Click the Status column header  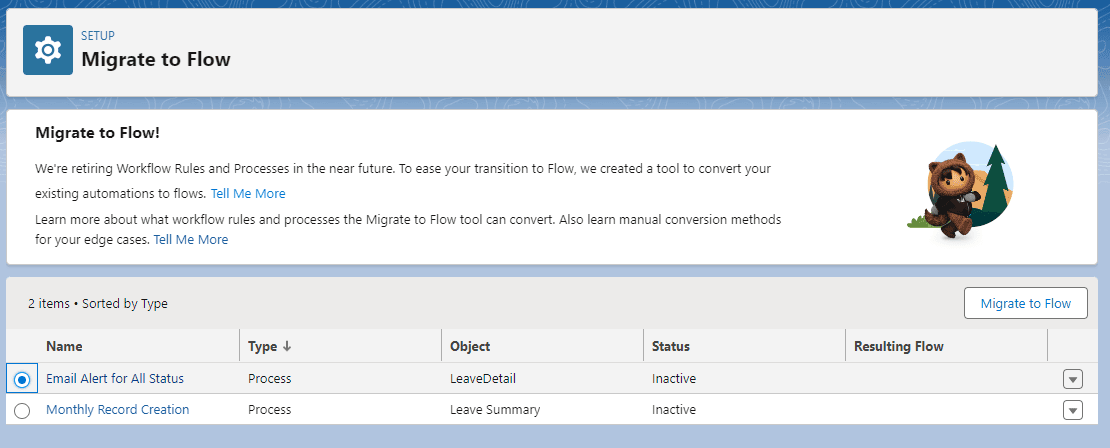pos(670,346)
